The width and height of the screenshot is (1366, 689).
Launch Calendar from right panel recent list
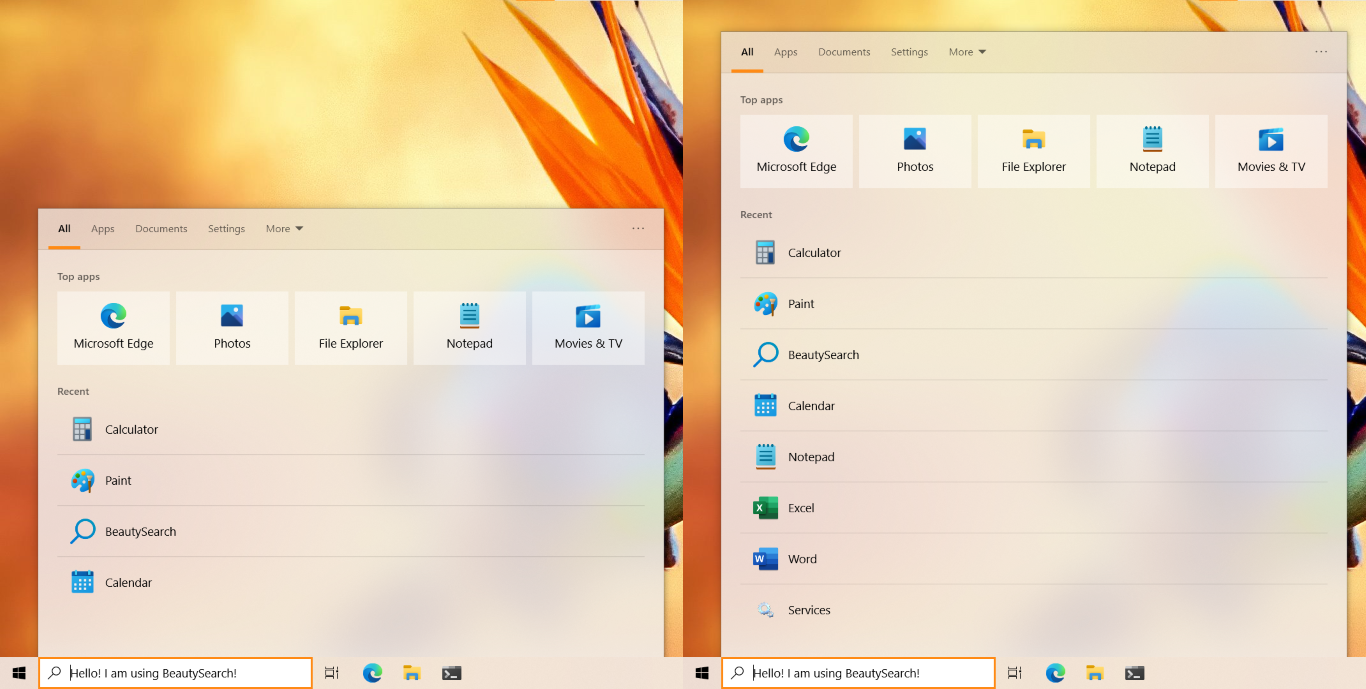coord(1034,406)
